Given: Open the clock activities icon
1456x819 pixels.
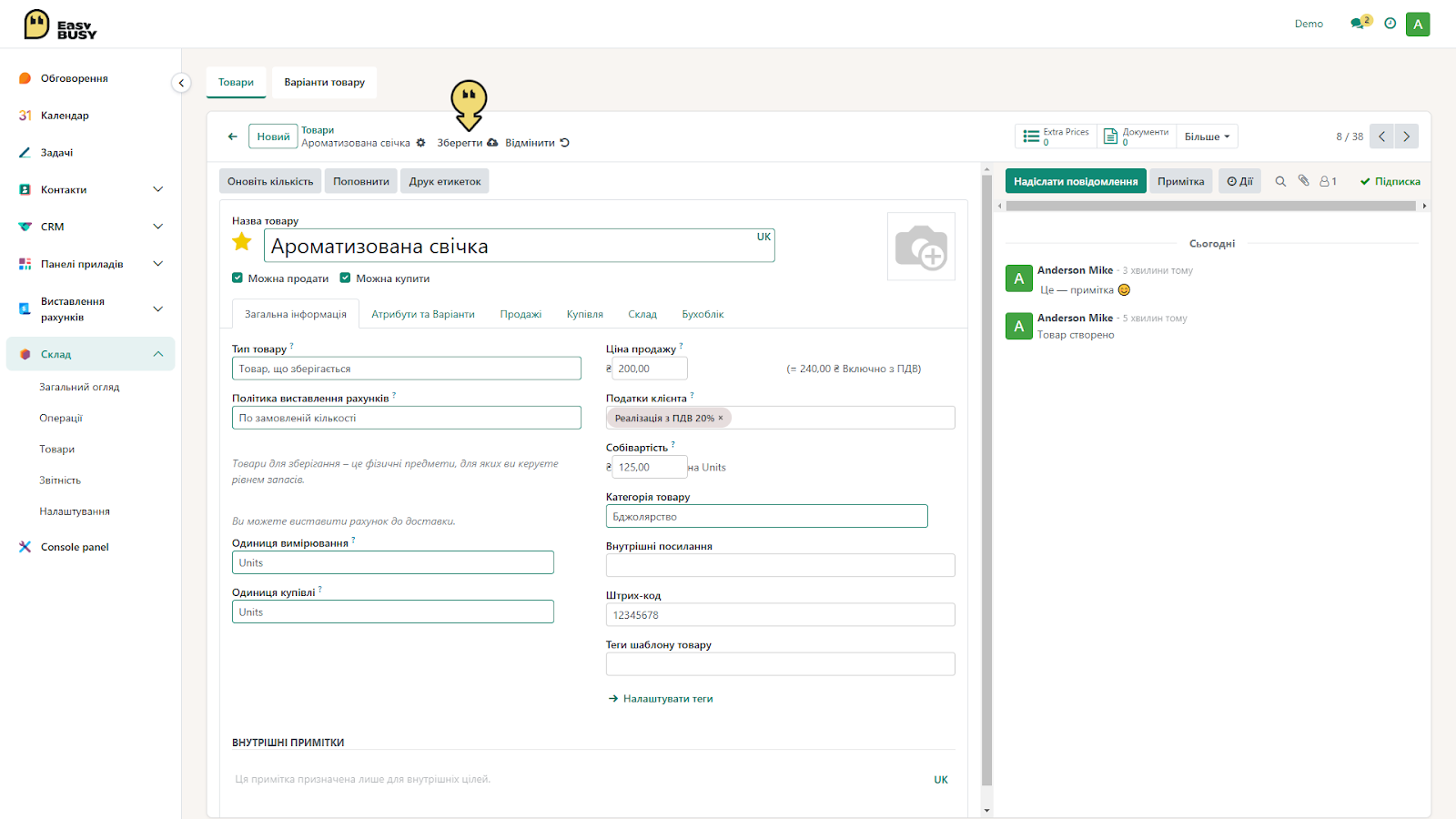Looking at the screenshot, I should tap(1390, 24).
